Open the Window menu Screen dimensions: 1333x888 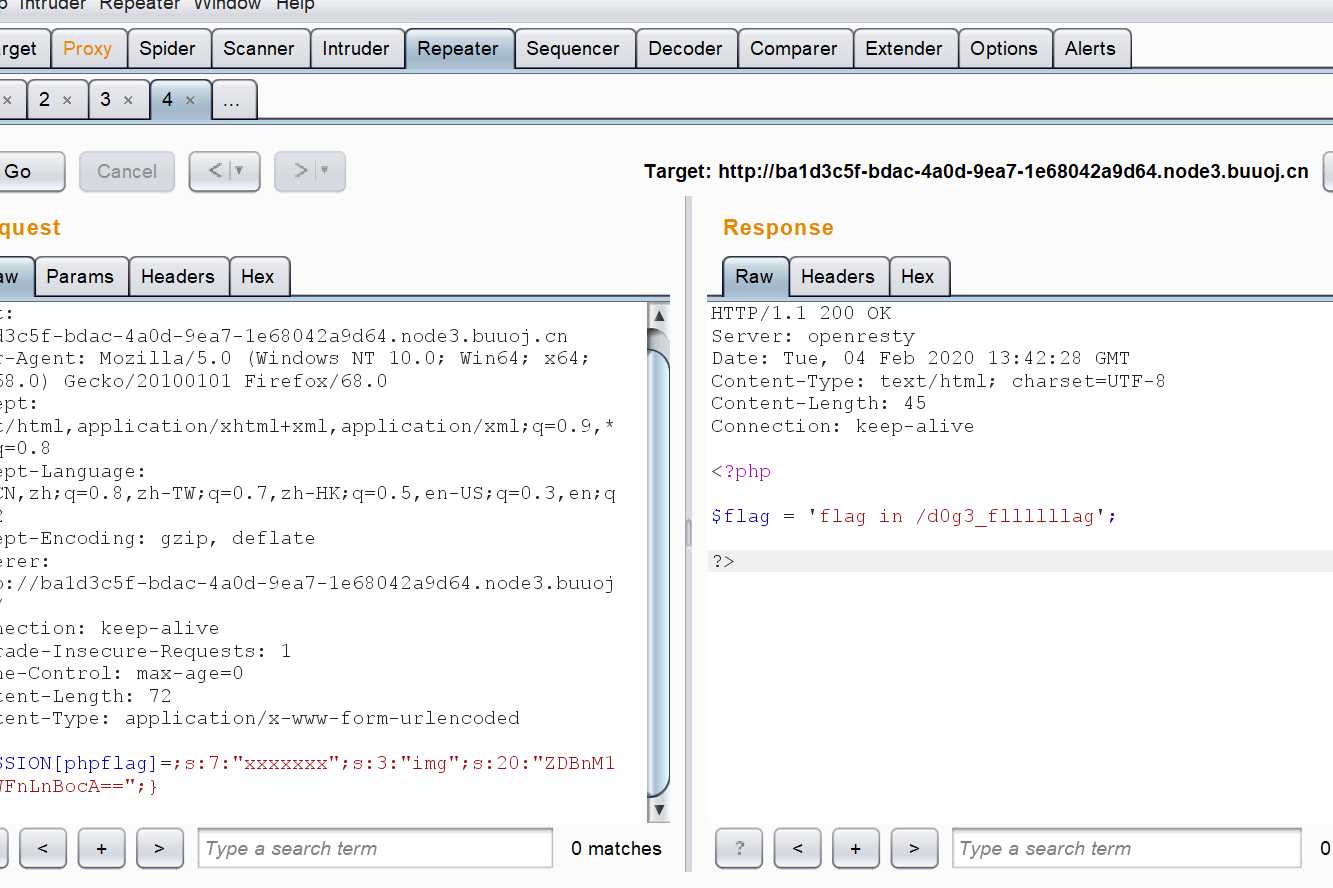pos(227,6)
